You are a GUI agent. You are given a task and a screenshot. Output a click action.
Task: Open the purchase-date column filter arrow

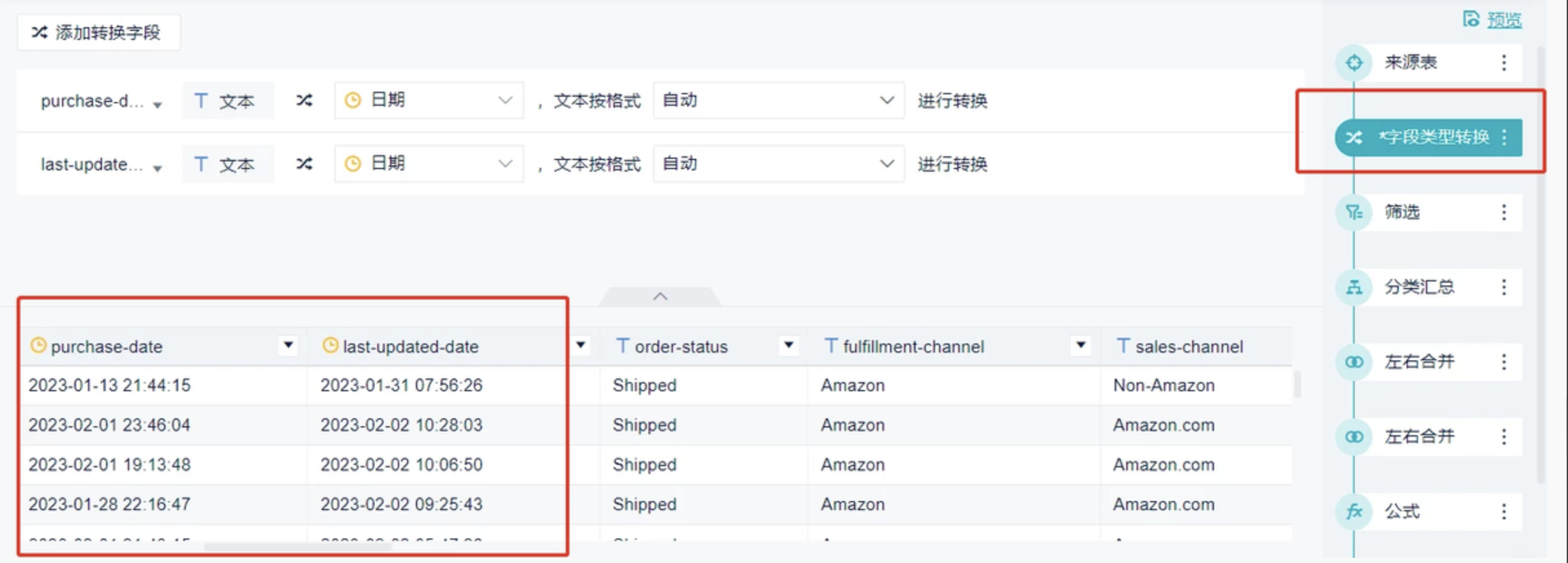289,345
